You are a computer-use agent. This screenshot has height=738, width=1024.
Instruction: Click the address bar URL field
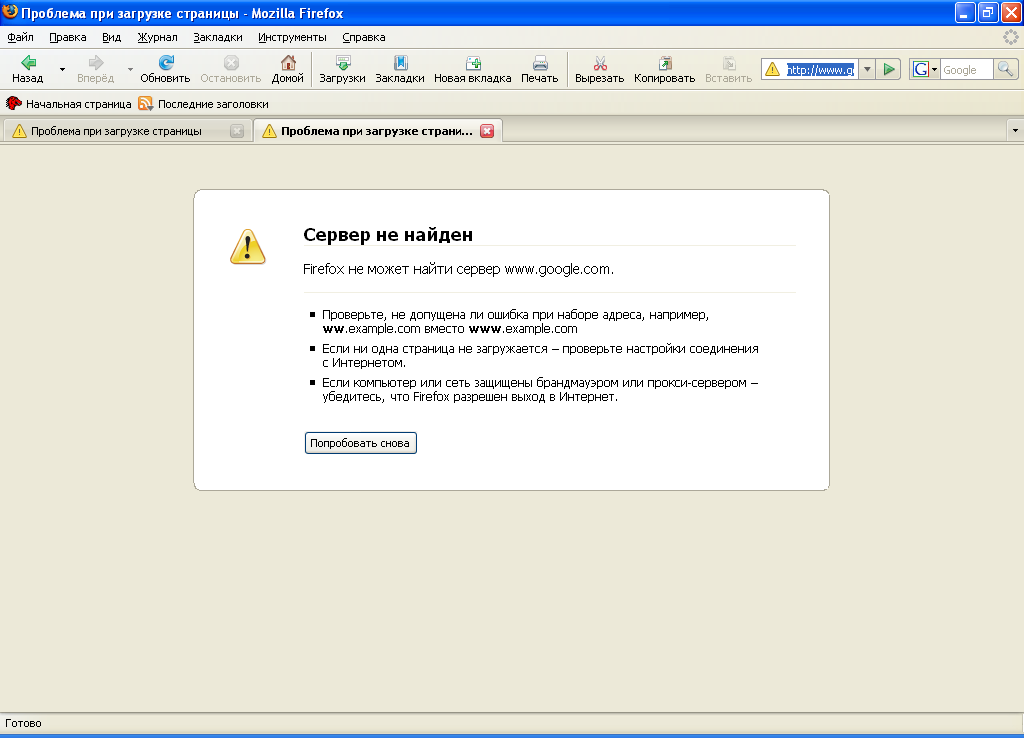(x=820, y=69)
